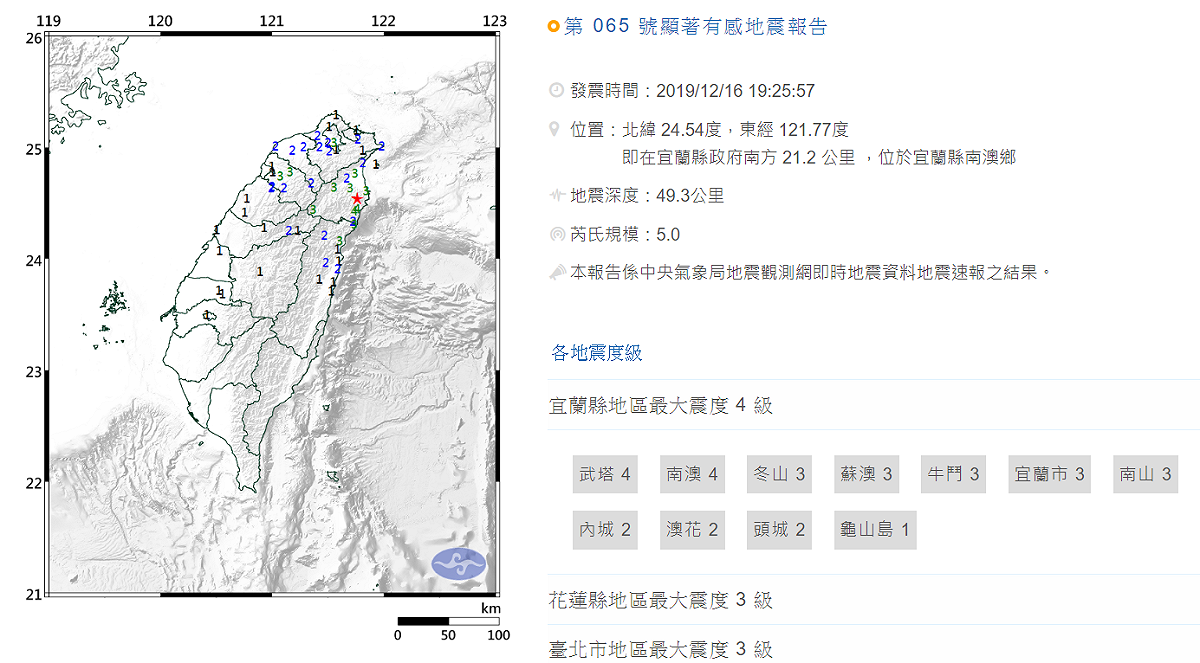Select the 南山 3 station tag
1200x663 pixels.
[1145, 474]
